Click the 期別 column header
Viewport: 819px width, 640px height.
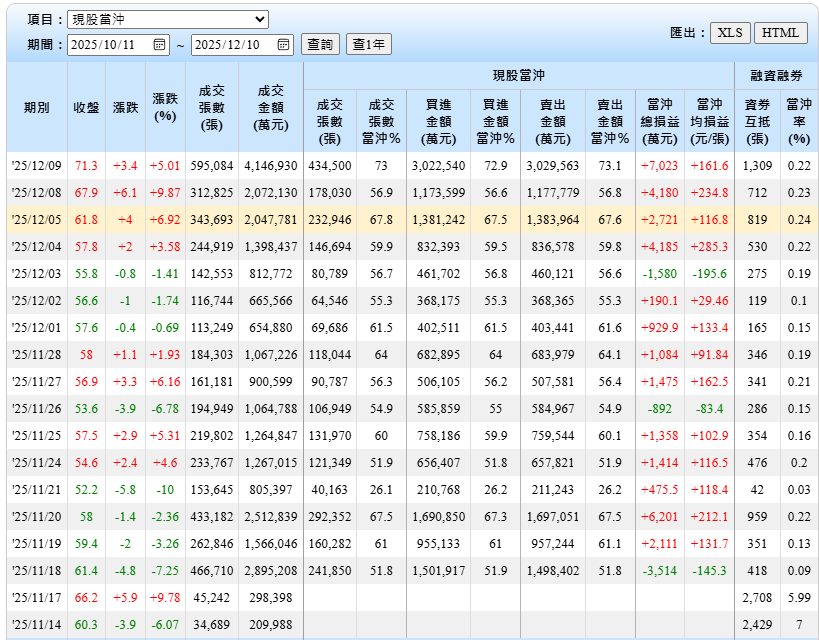[x=37, y=108]
